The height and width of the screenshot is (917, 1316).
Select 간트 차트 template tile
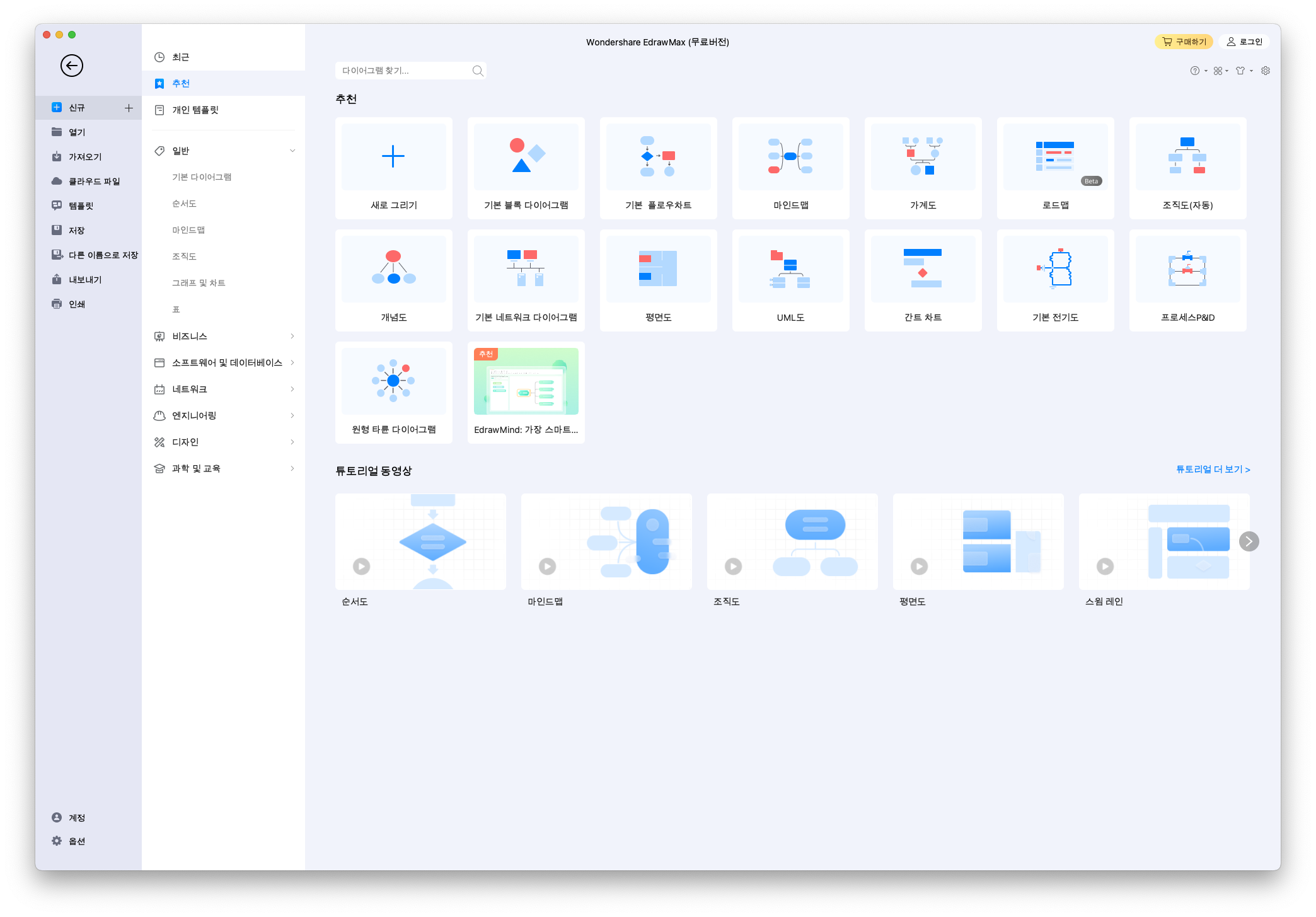[923, 280]
